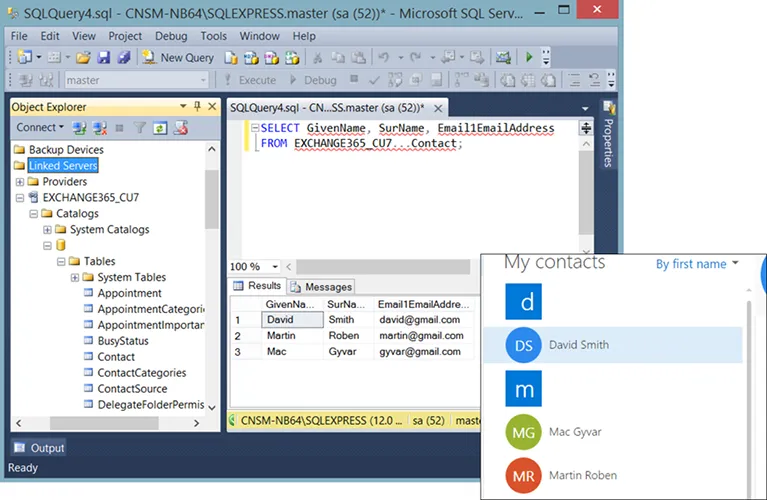Screen dimensions: 767x500
Task: Select the Martin Roben contact
Action: click(582, 475)
